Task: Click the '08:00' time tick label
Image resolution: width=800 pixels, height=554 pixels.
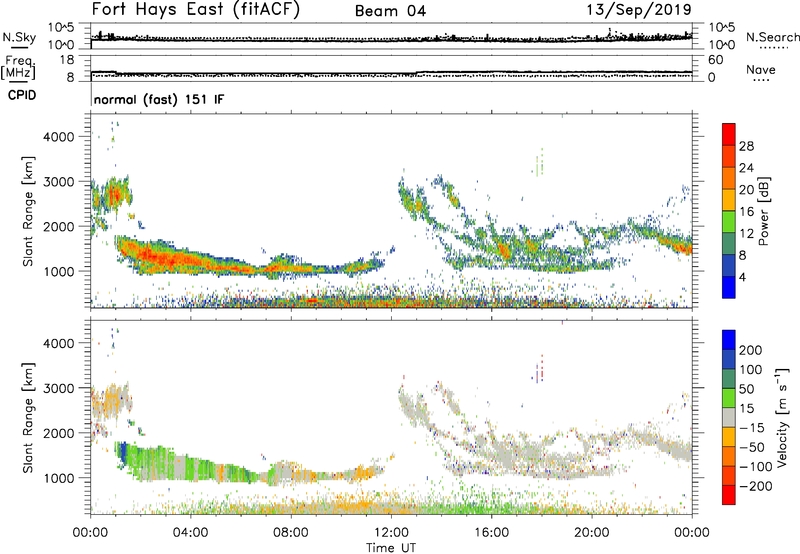Action: [291, 533]
